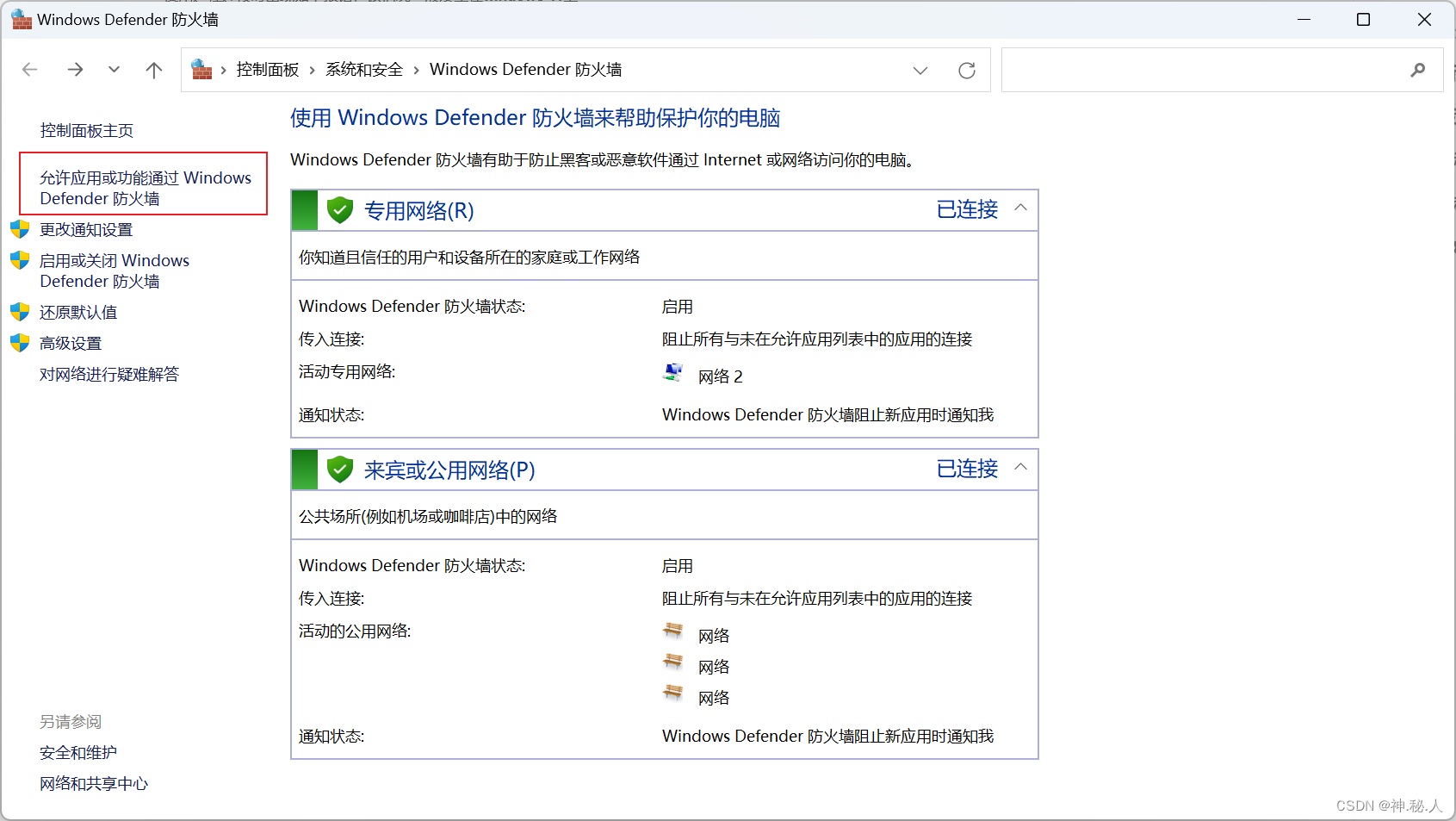Minimize the Windows Defender 防火墙 window
The image size is (1456, 821).
[x=1304, y=19]
